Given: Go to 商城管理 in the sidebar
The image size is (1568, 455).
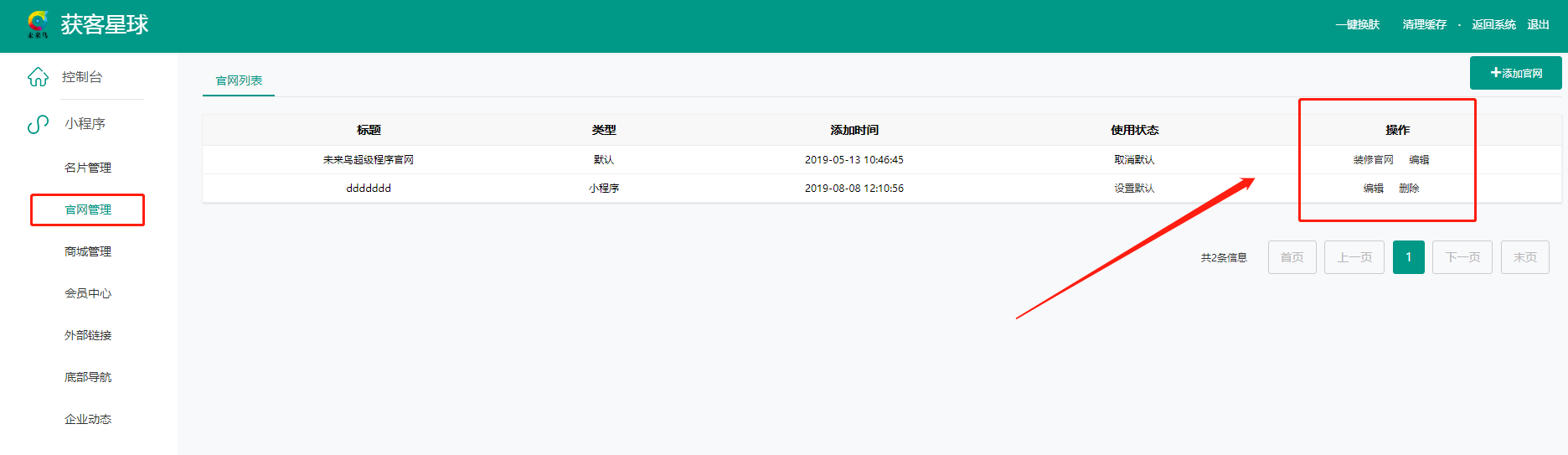Looking at the screenshot, I should click(88, 251).
